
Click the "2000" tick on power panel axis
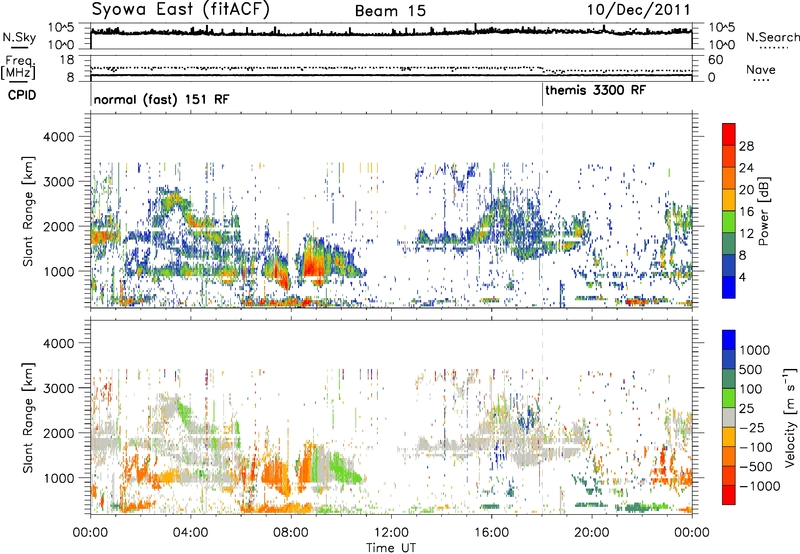(x=58, y=226)
